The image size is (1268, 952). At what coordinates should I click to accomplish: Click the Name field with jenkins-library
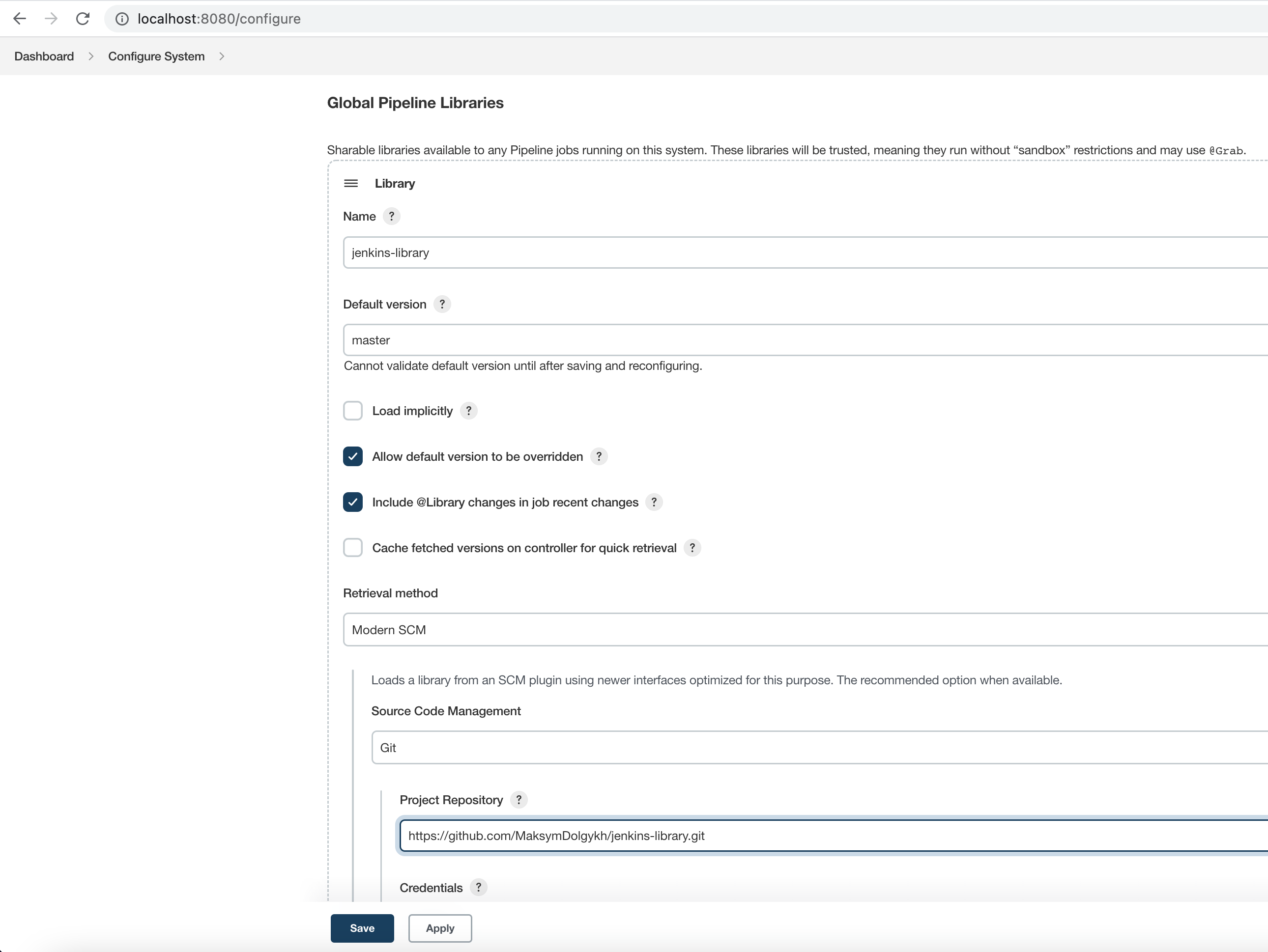pos(806,252)
